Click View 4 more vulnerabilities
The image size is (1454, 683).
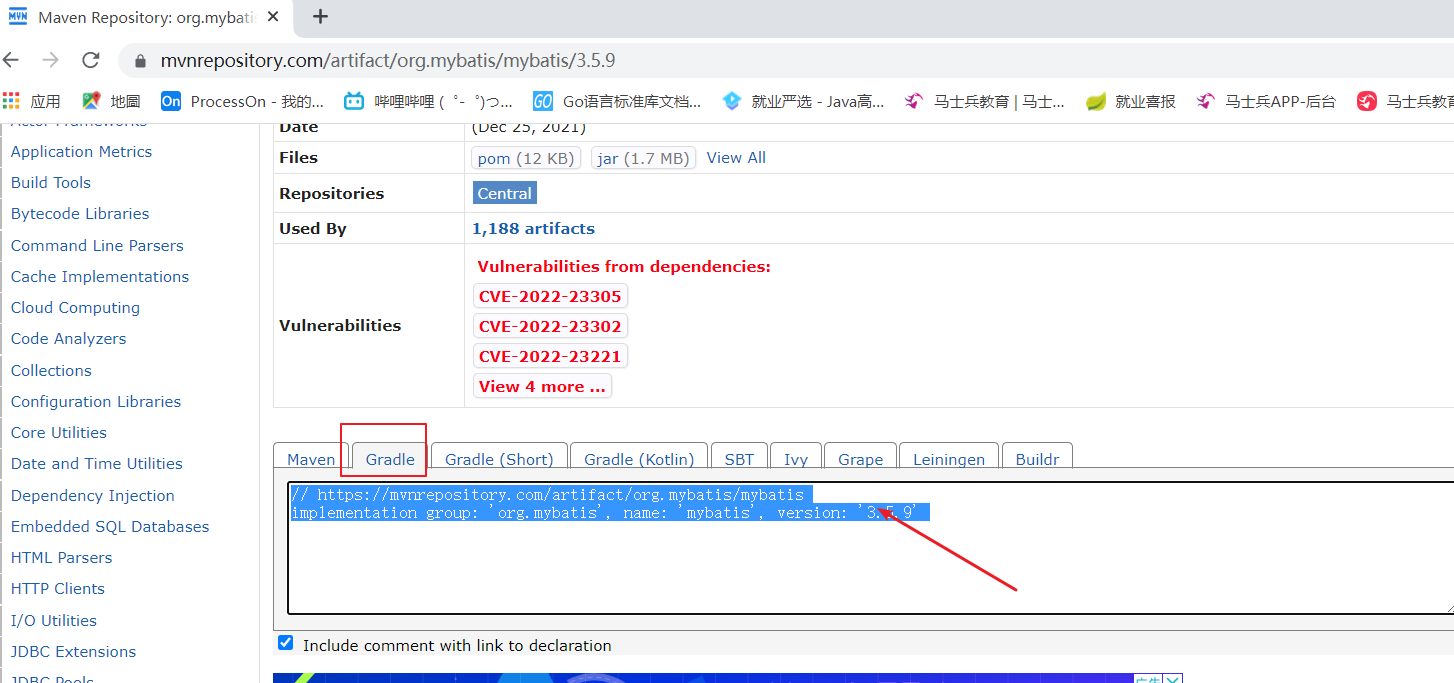click(542, 386)
